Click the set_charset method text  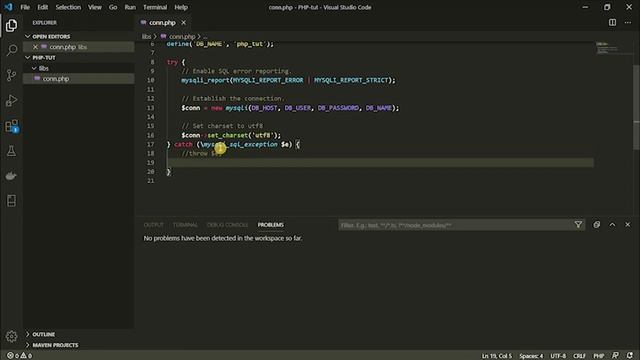tap(228, 135)
